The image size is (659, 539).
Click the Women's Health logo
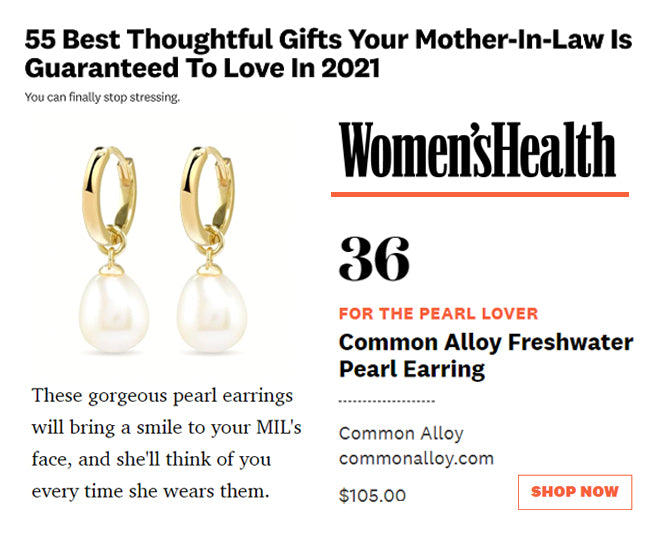[x=477, y=150]
